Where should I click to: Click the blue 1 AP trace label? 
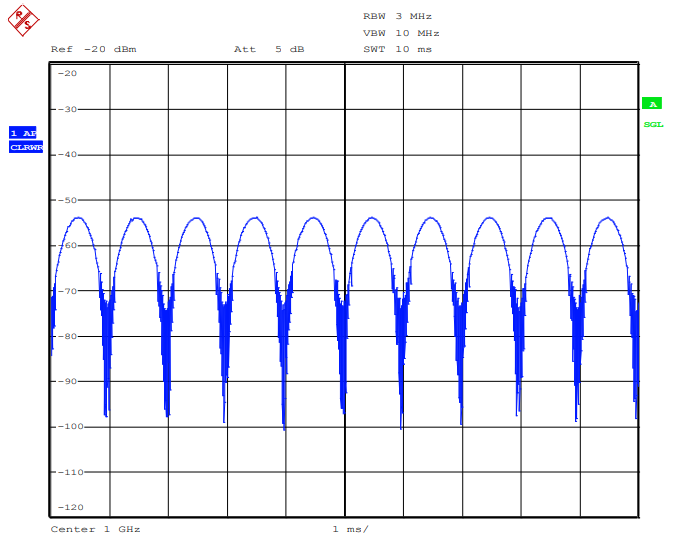pos(22,133)
